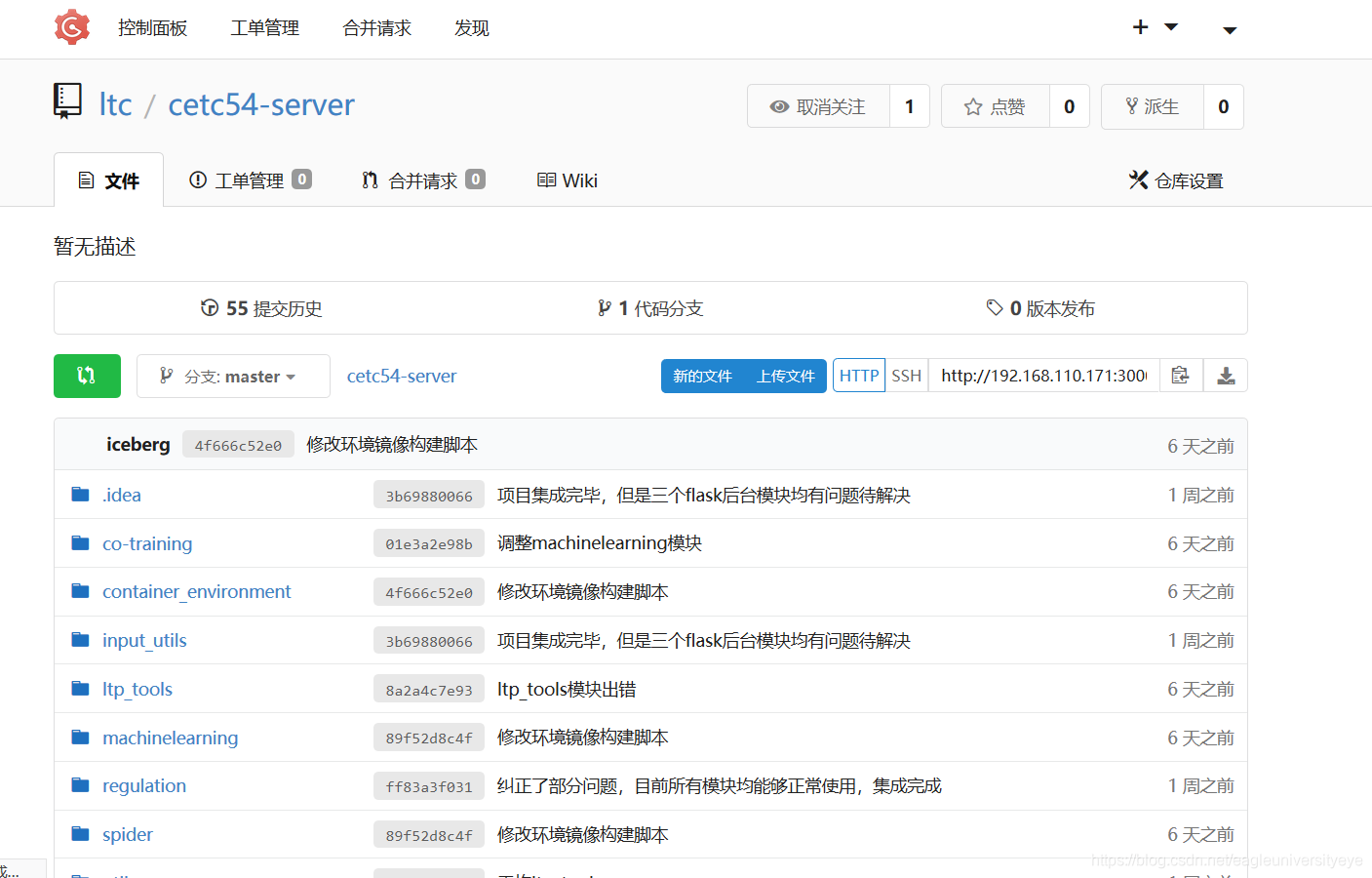The image size is (1372, 878).
Task: Open the .idea folder
Action: click(122, 495)
